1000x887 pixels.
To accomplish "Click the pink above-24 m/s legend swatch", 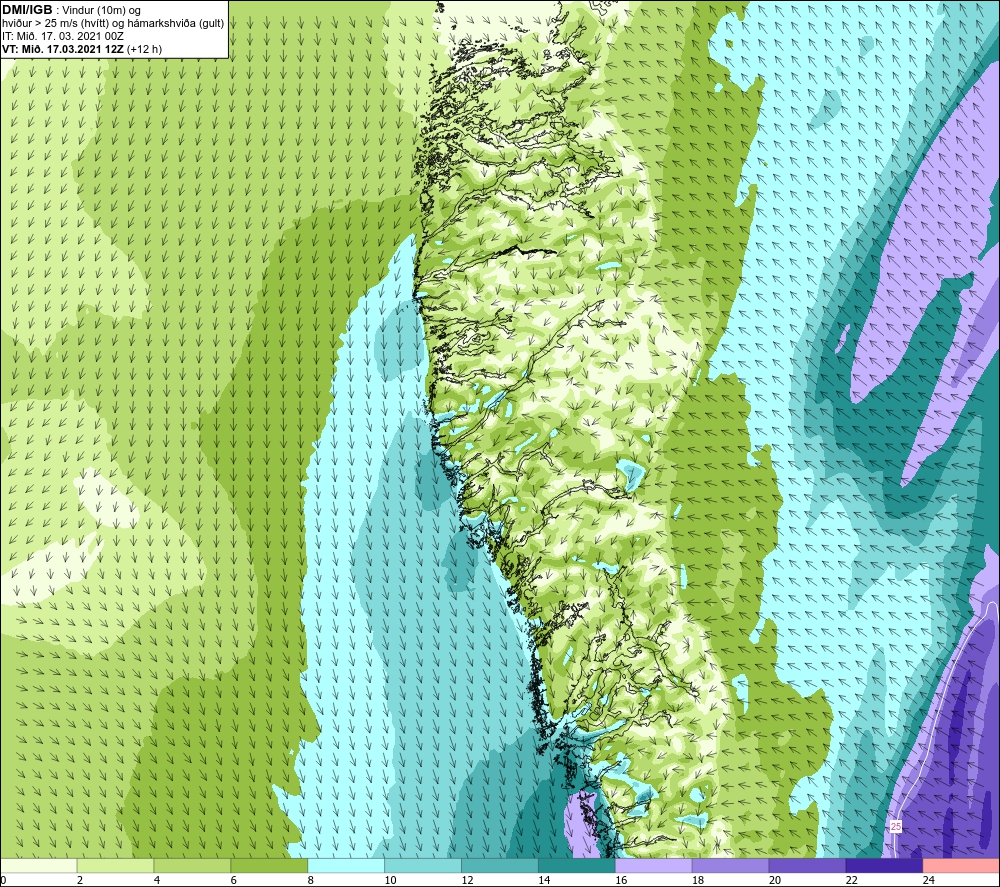I will pos(961,865).
